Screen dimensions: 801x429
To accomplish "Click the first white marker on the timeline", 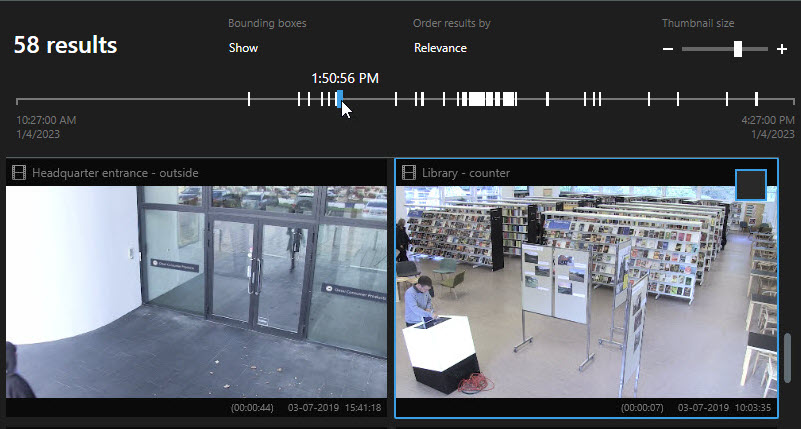I will coord(249,98).
